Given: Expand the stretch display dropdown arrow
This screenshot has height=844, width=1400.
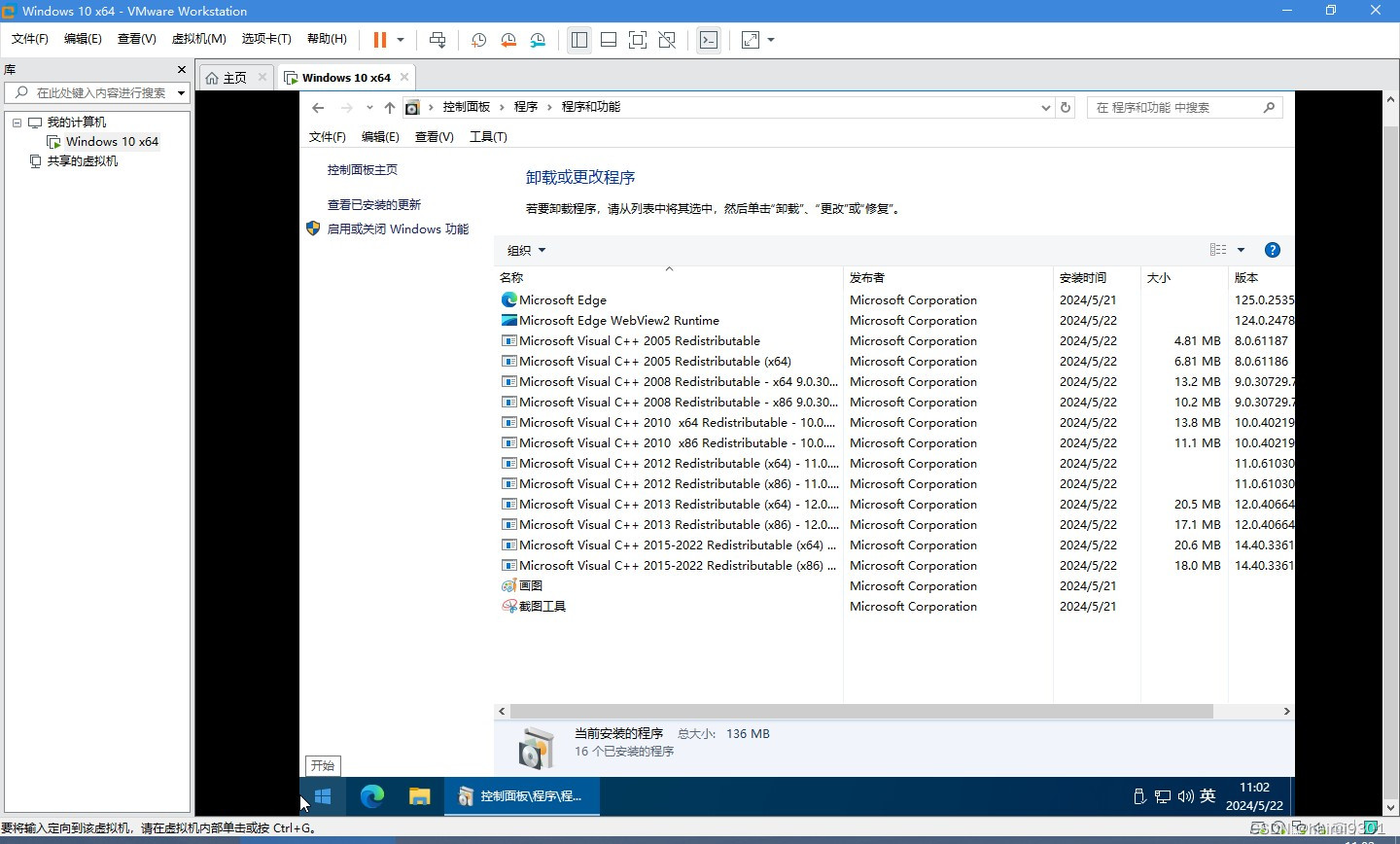Looking at the screenshot, I should (771, 40).
